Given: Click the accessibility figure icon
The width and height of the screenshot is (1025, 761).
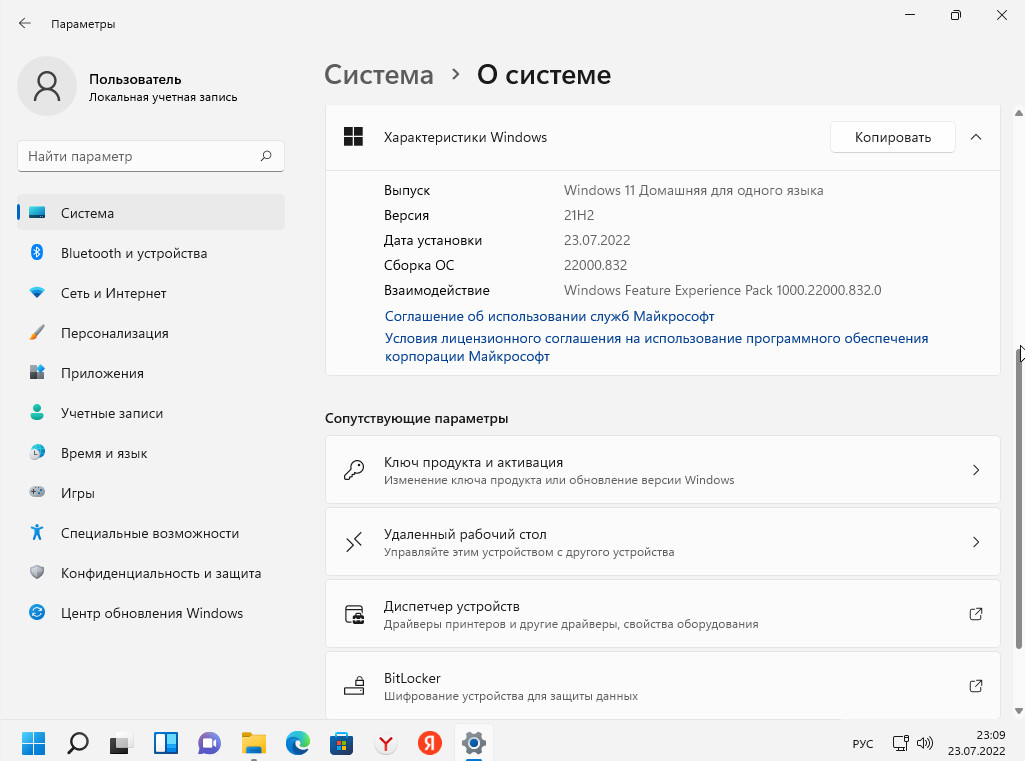Looking at the screenshot, I should 37,532.
